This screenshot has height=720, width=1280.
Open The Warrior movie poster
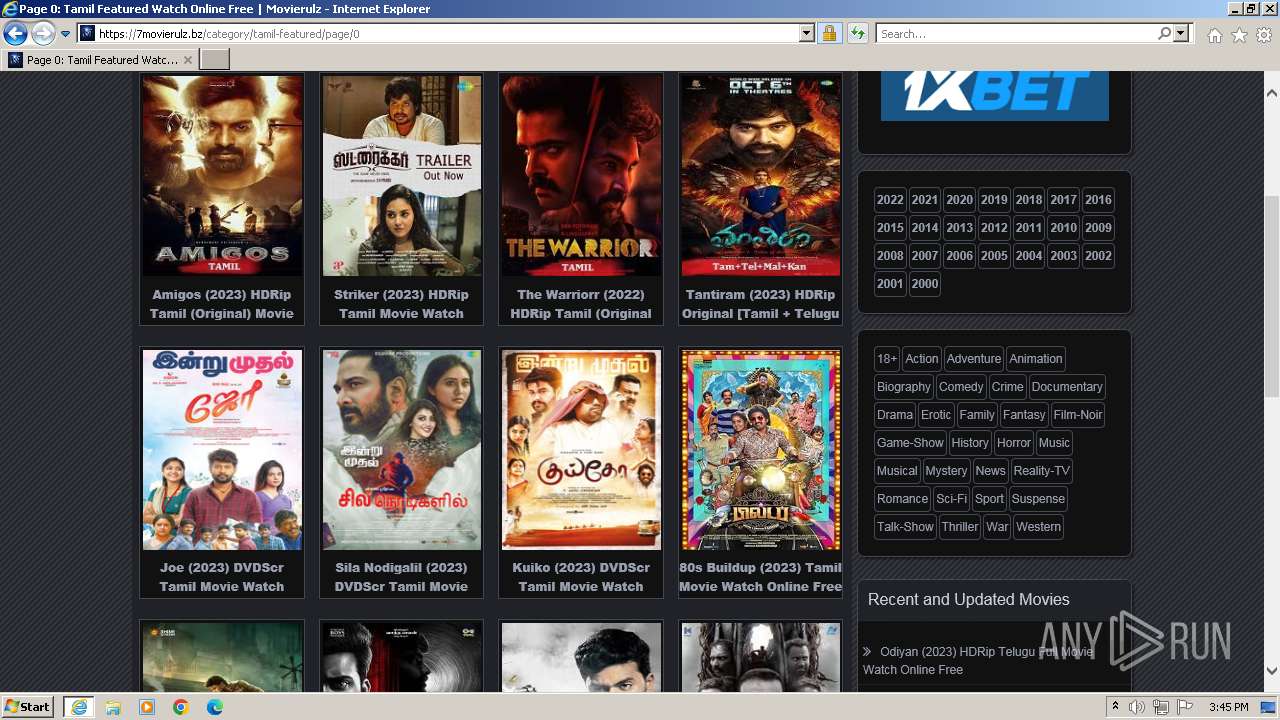[x=581, y=175]
